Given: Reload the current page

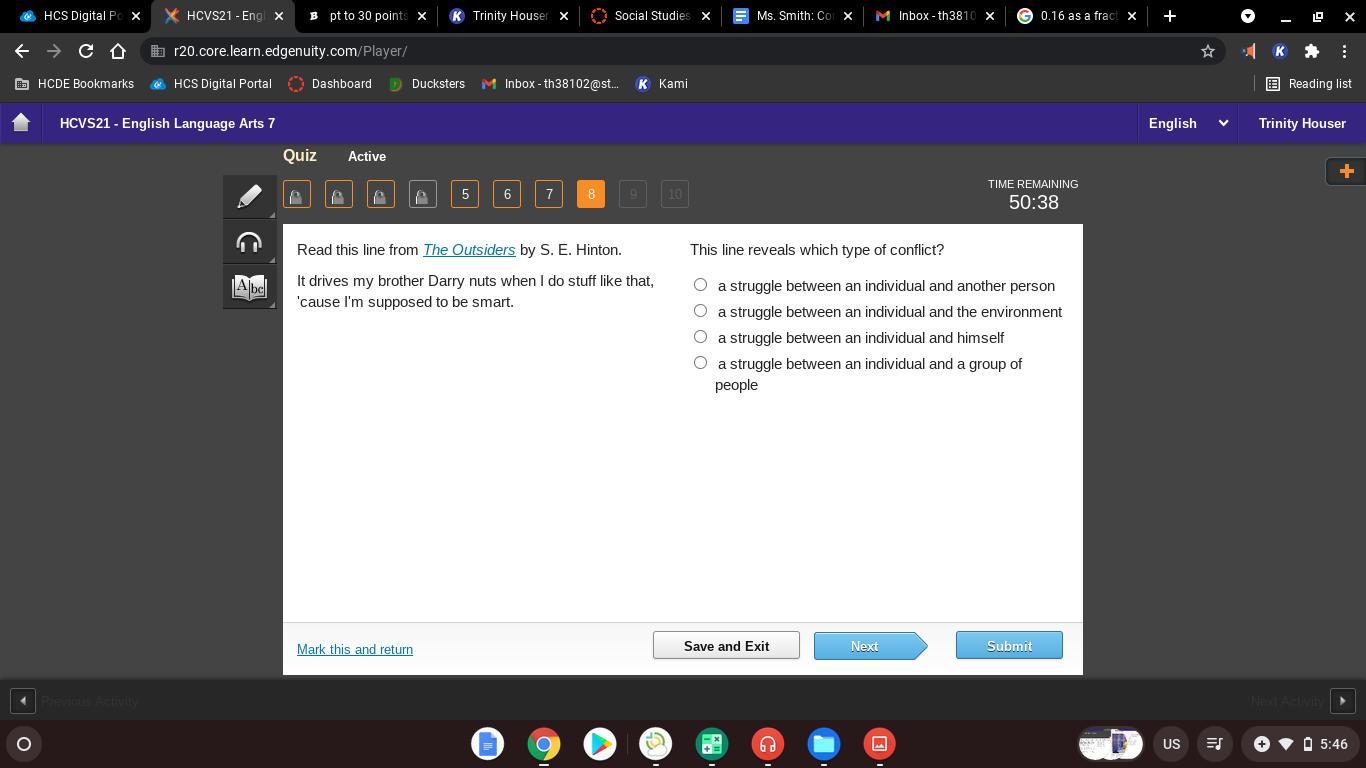Looking at the screenshot, I should coord(86,51).
